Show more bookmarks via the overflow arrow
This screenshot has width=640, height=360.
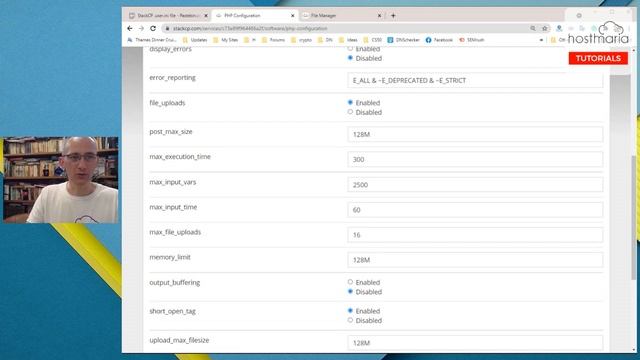click(x=541, y=40)
